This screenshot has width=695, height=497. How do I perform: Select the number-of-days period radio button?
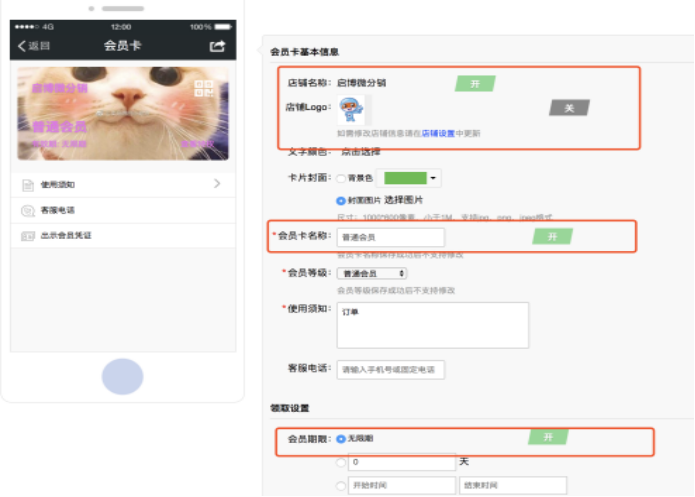point(341,463)
